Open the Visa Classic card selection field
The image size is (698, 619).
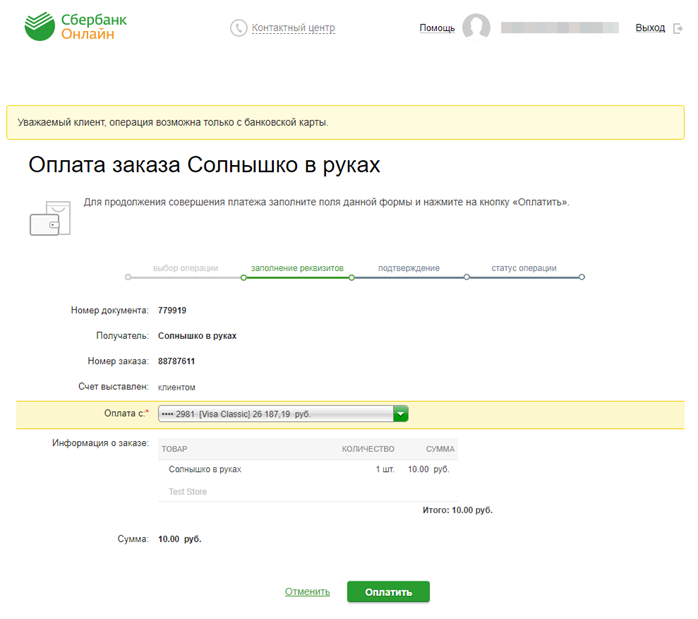tap(275, 413)
